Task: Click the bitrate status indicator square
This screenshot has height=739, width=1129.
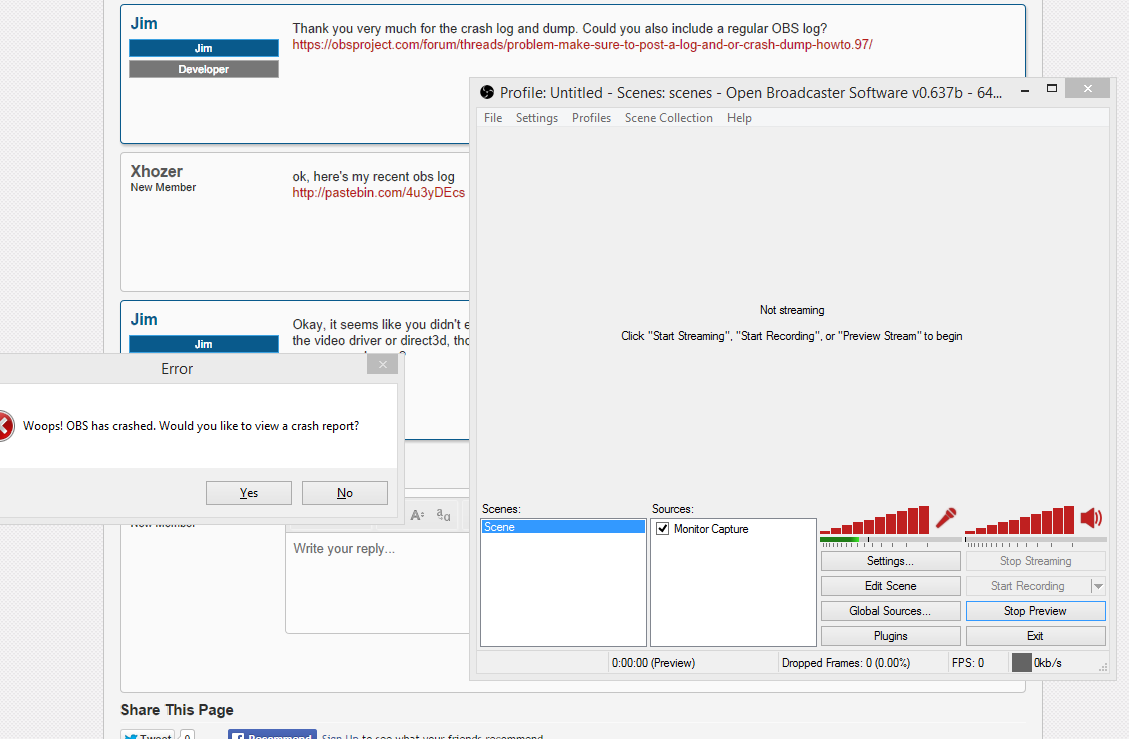Action: click(1021, 662)
